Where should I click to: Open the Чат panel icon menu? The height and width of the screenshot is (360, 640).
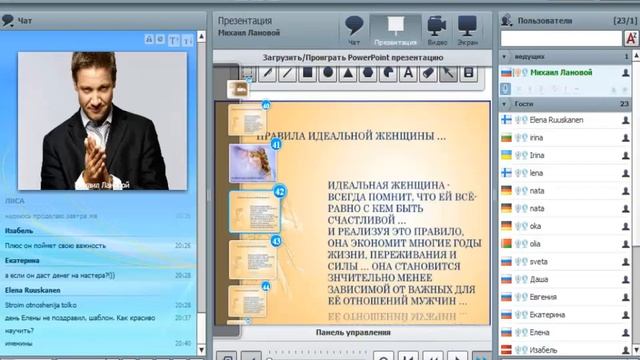coord(8,20)
